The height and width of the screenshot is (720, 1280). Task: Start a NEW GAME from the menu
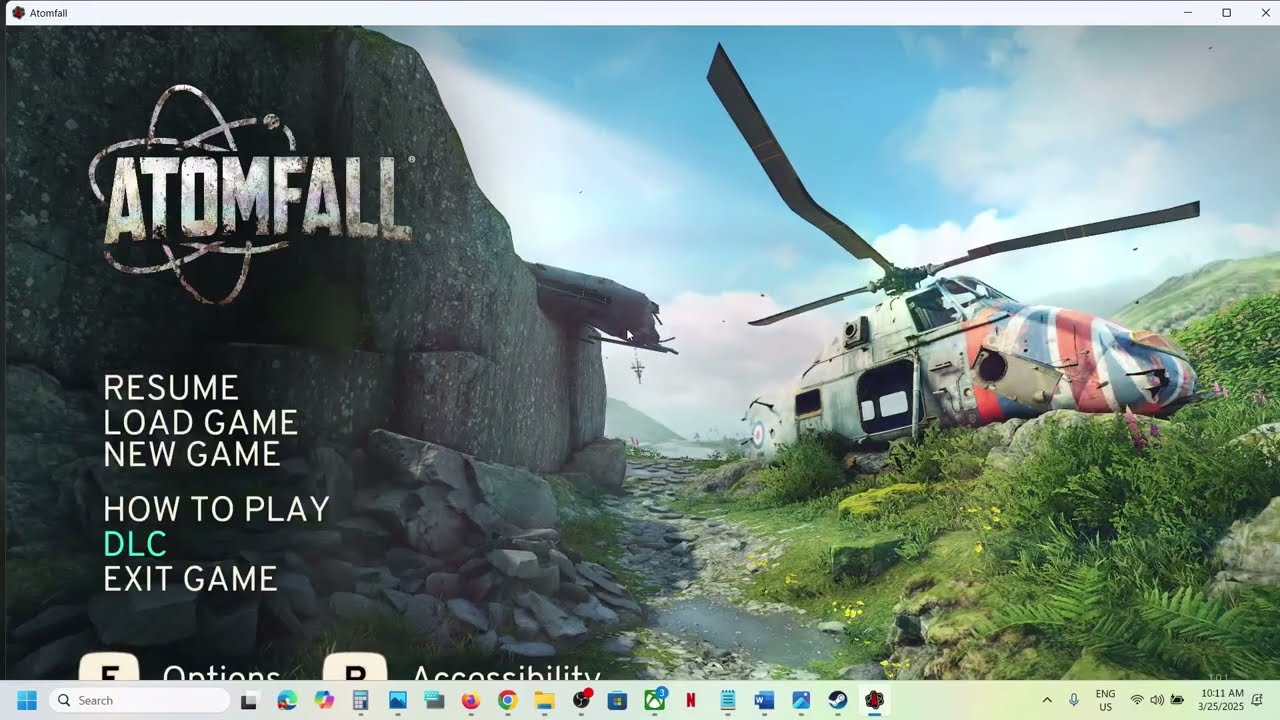click(192, 454)
